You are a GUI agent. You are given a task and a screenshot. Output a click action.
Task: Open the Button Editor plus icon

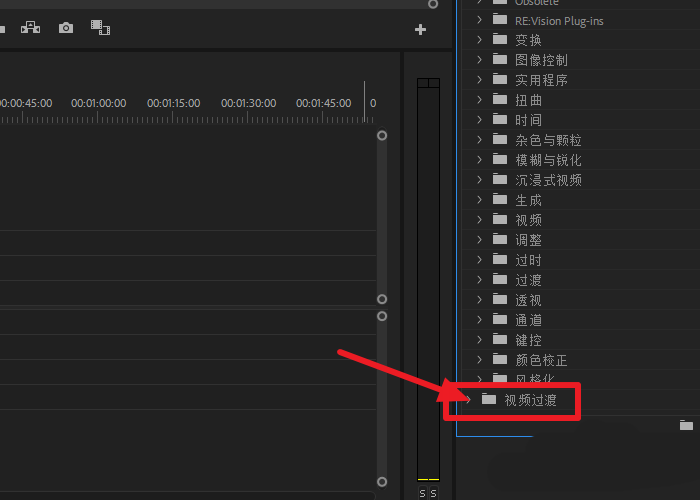point(420,30)
